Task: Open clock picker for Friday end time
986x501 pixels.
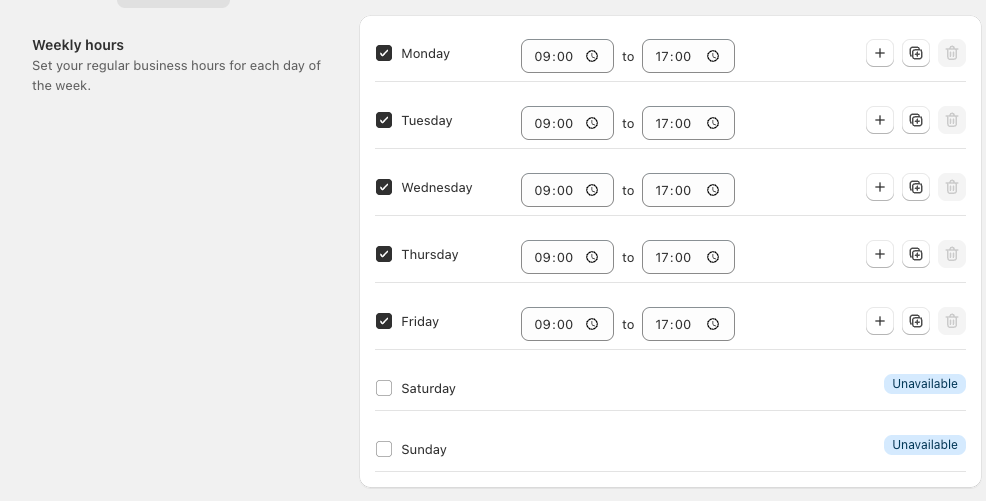Action: click(x=713, y=324)
